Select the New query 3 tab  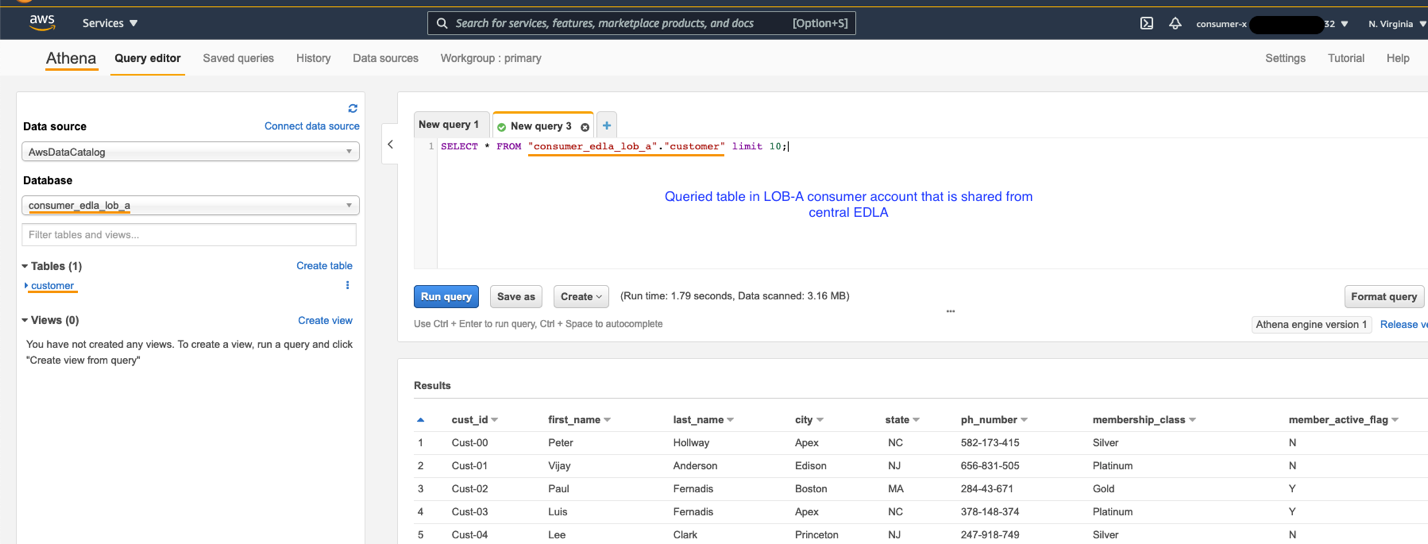(x=540, y=126)
